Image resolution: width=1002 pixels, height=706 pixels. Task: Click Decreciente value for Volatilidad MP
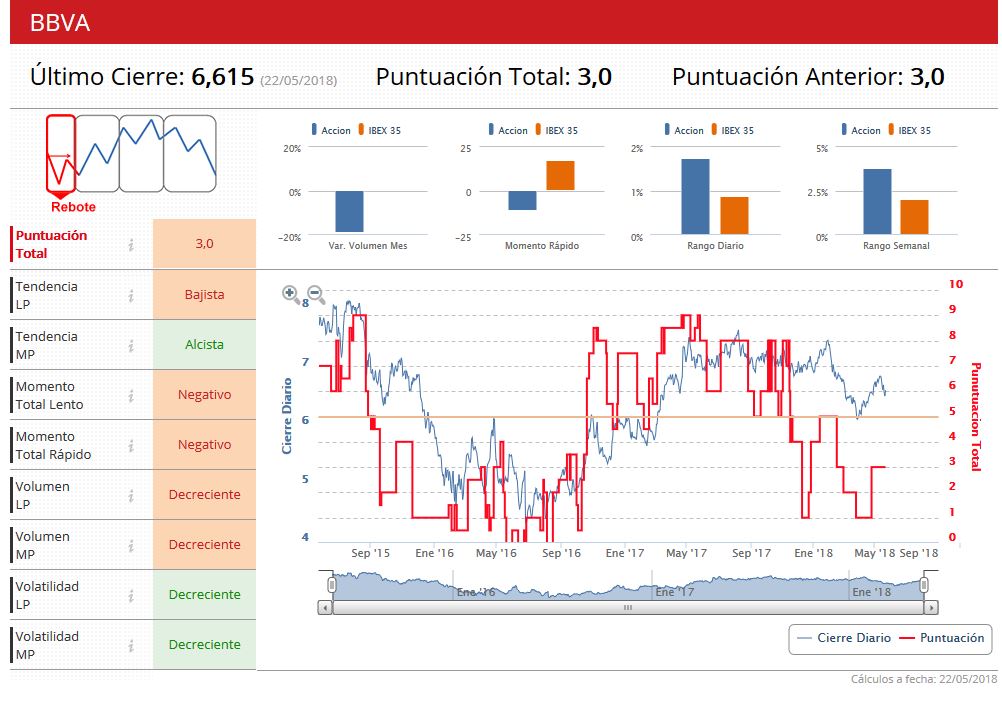pyautogui.click(x=204, y=644)
